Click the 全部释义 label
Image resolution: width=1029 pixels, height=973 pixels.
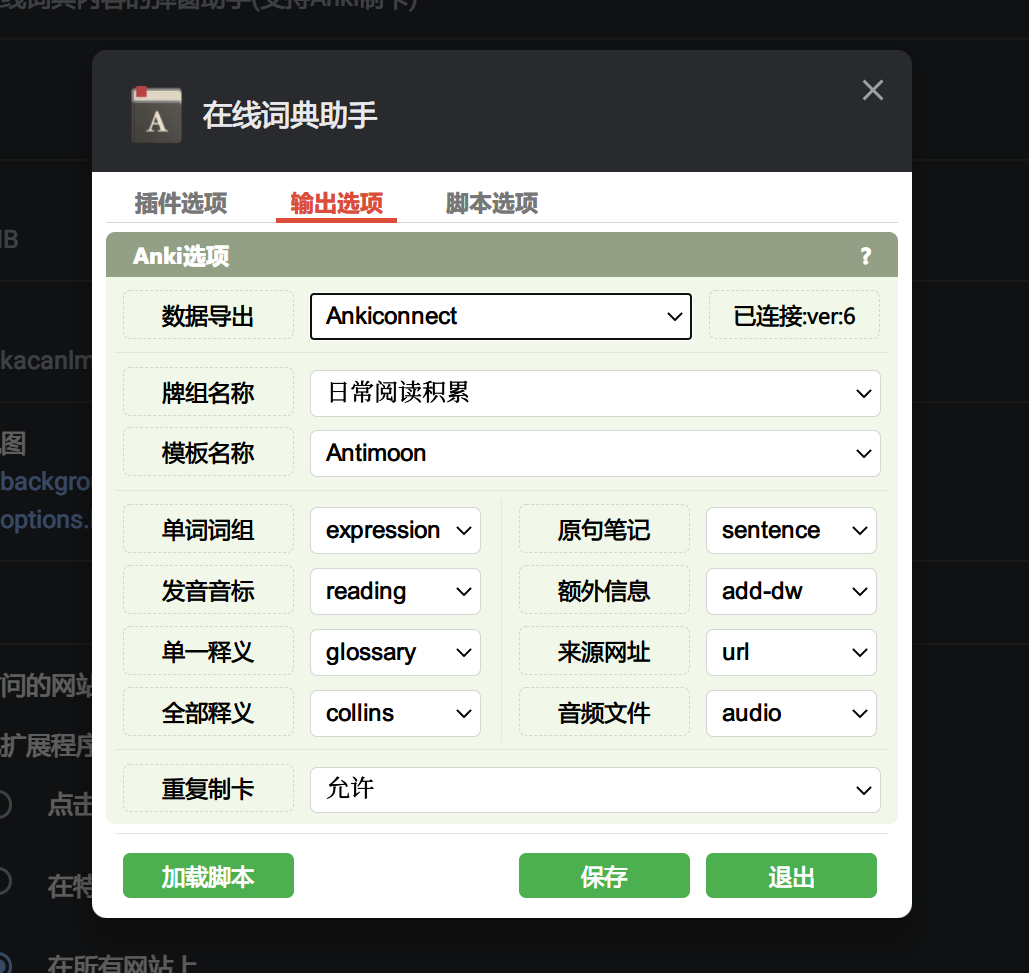pos(208,713)
